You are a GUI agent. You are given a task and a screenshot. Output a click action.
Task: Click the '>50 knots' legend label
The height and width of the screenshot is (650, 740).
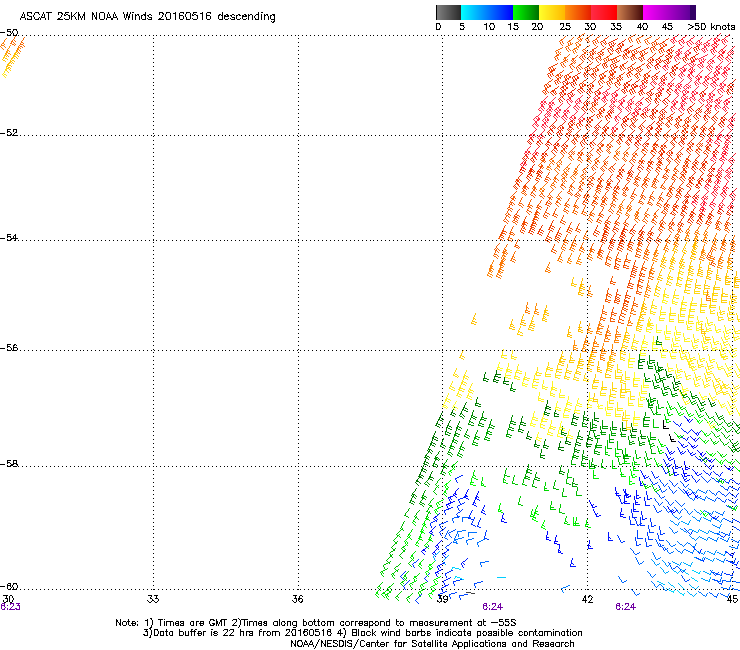711,27
